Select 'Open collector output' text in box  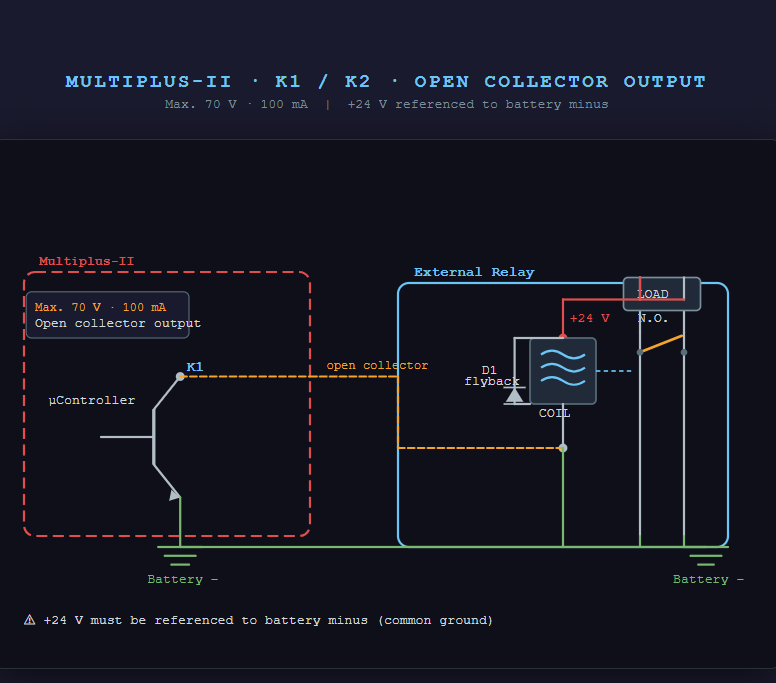click(x=118, y=323)
